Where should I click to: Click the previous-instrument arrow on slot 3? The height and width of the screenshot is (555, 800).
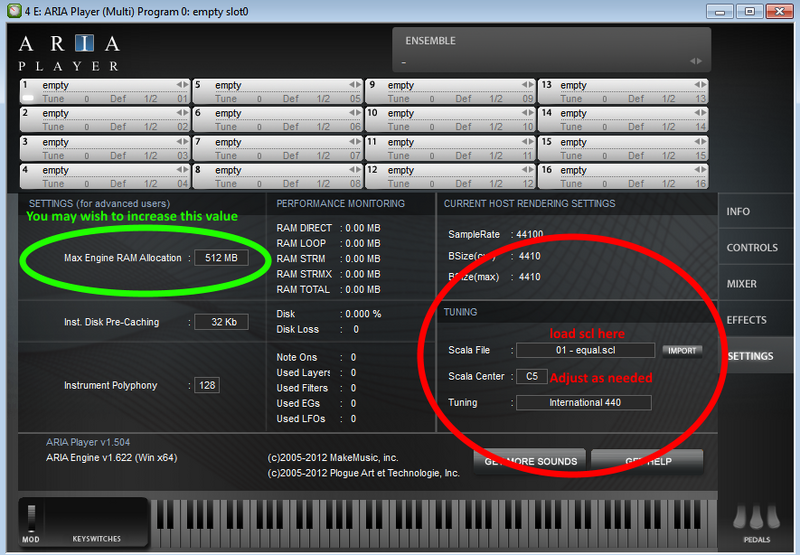(x=180, y=141)
